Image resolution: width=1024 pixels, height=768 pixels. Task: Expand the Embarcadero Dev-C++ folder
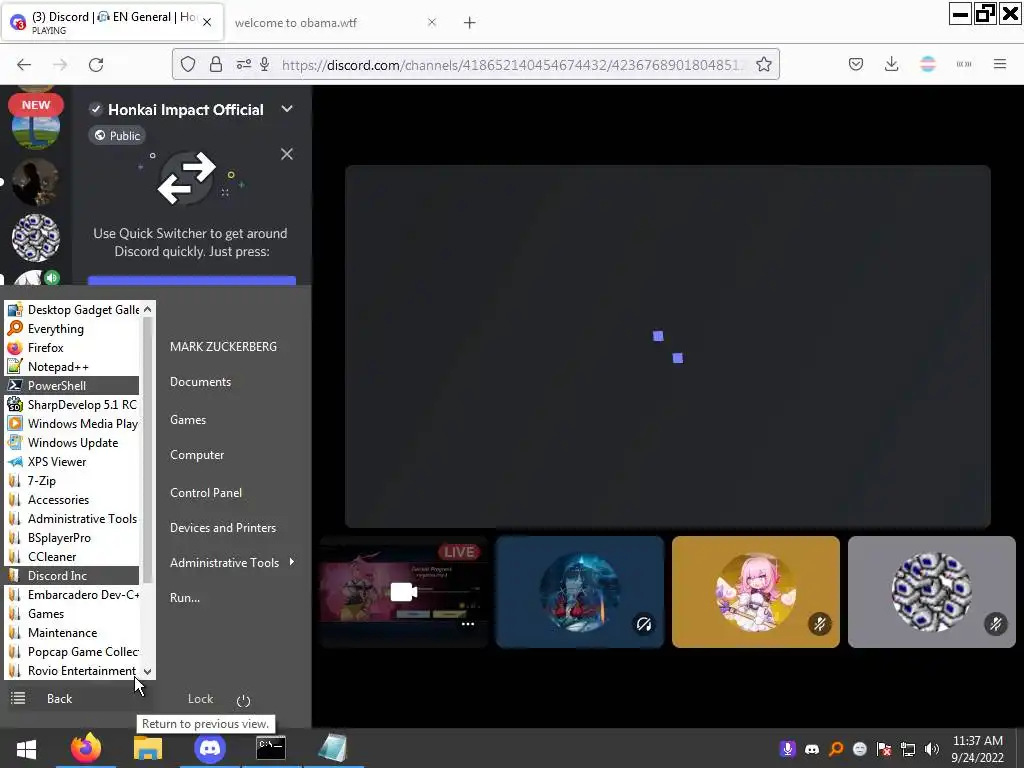pos(72,594)
